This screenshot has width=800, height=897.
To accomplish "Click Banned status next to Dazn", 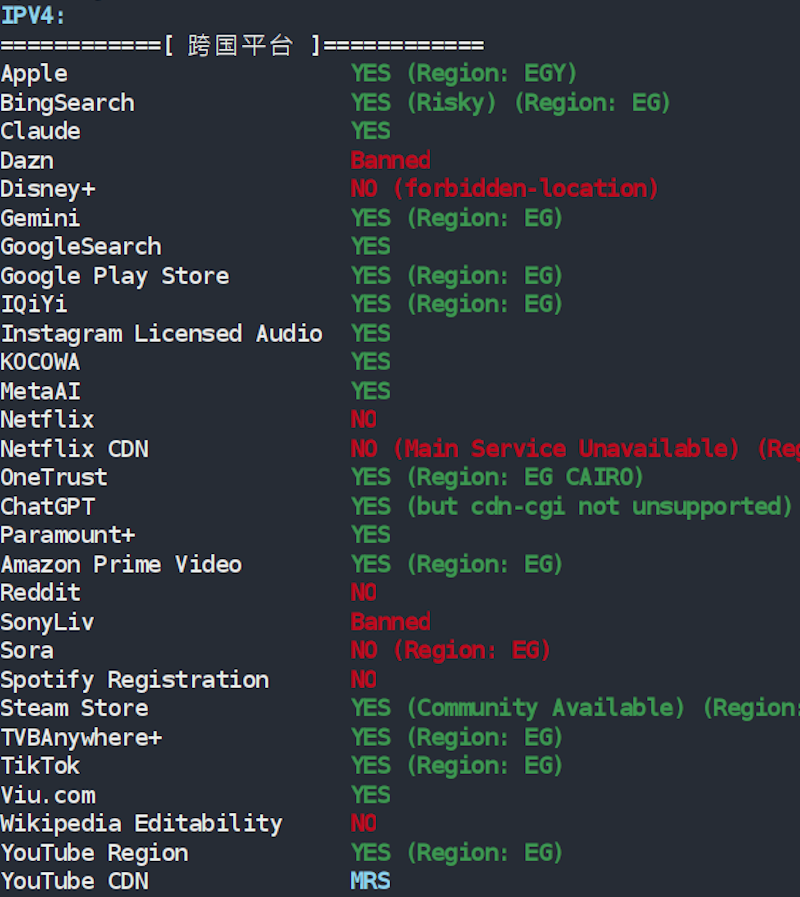I will click(390, 160).
